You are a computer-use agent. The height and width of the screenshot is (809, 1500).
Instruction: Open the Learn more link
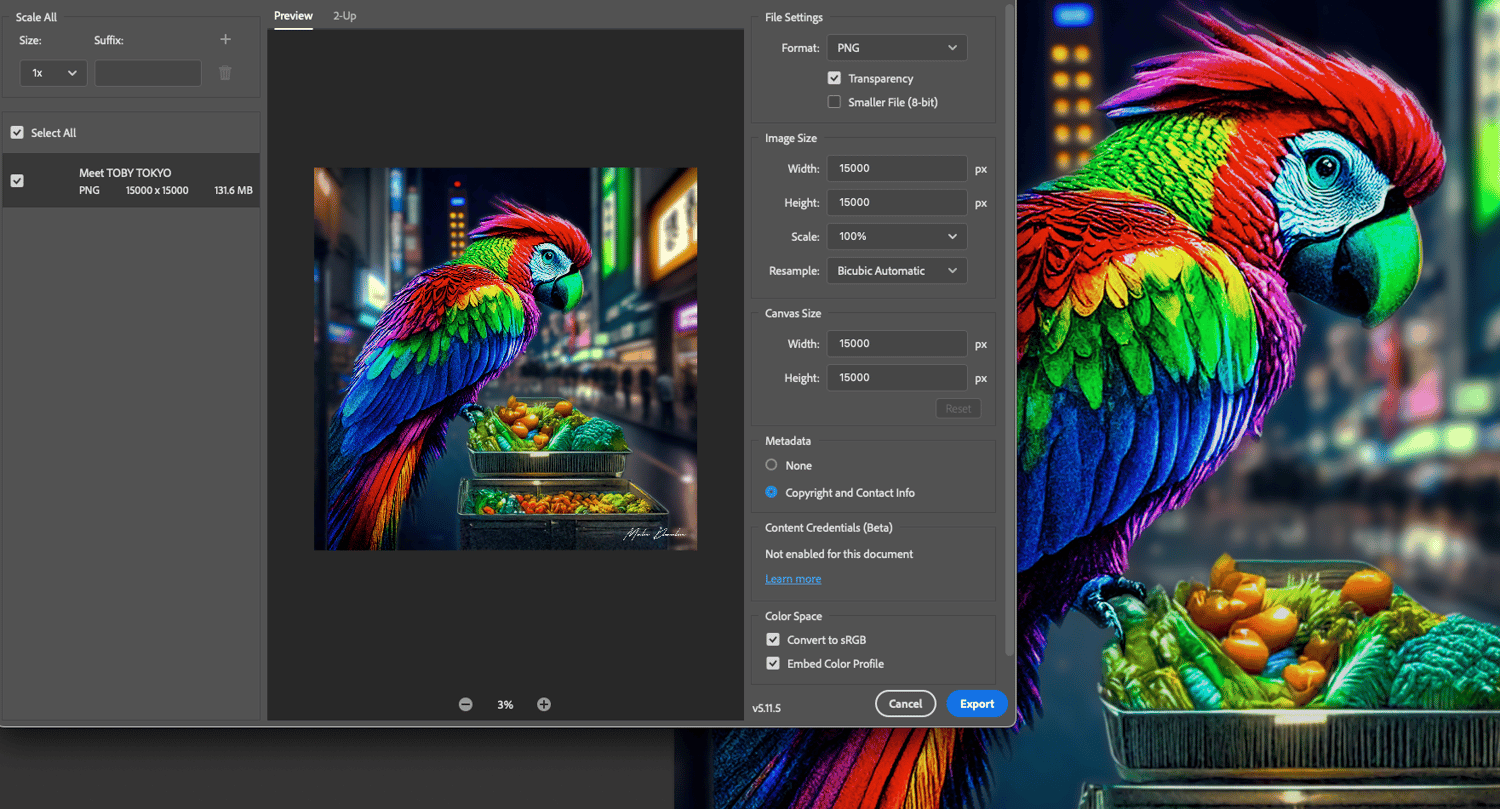click(793, 579)
